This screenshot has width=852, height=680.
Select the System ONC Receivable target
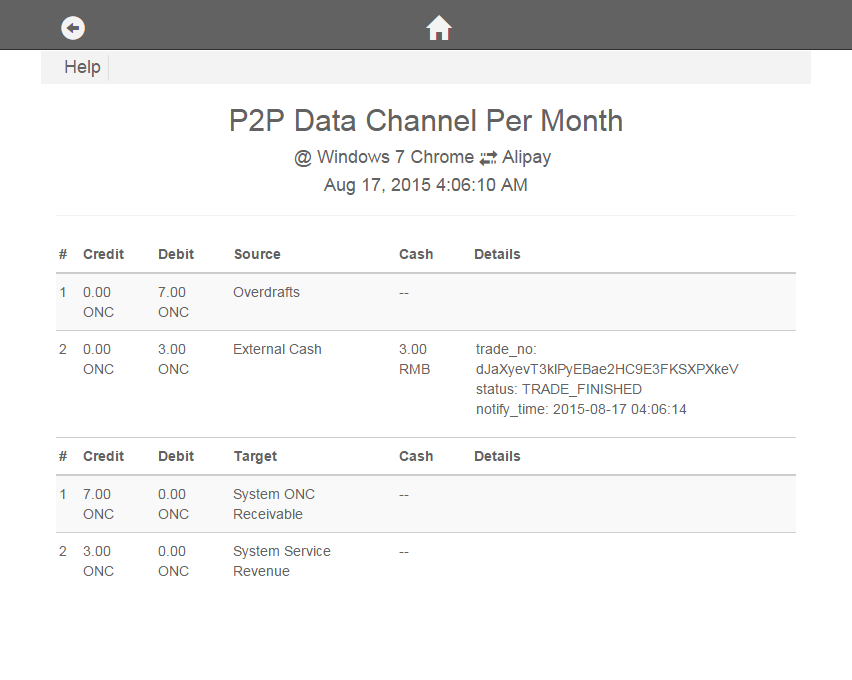tap(274, 504)
